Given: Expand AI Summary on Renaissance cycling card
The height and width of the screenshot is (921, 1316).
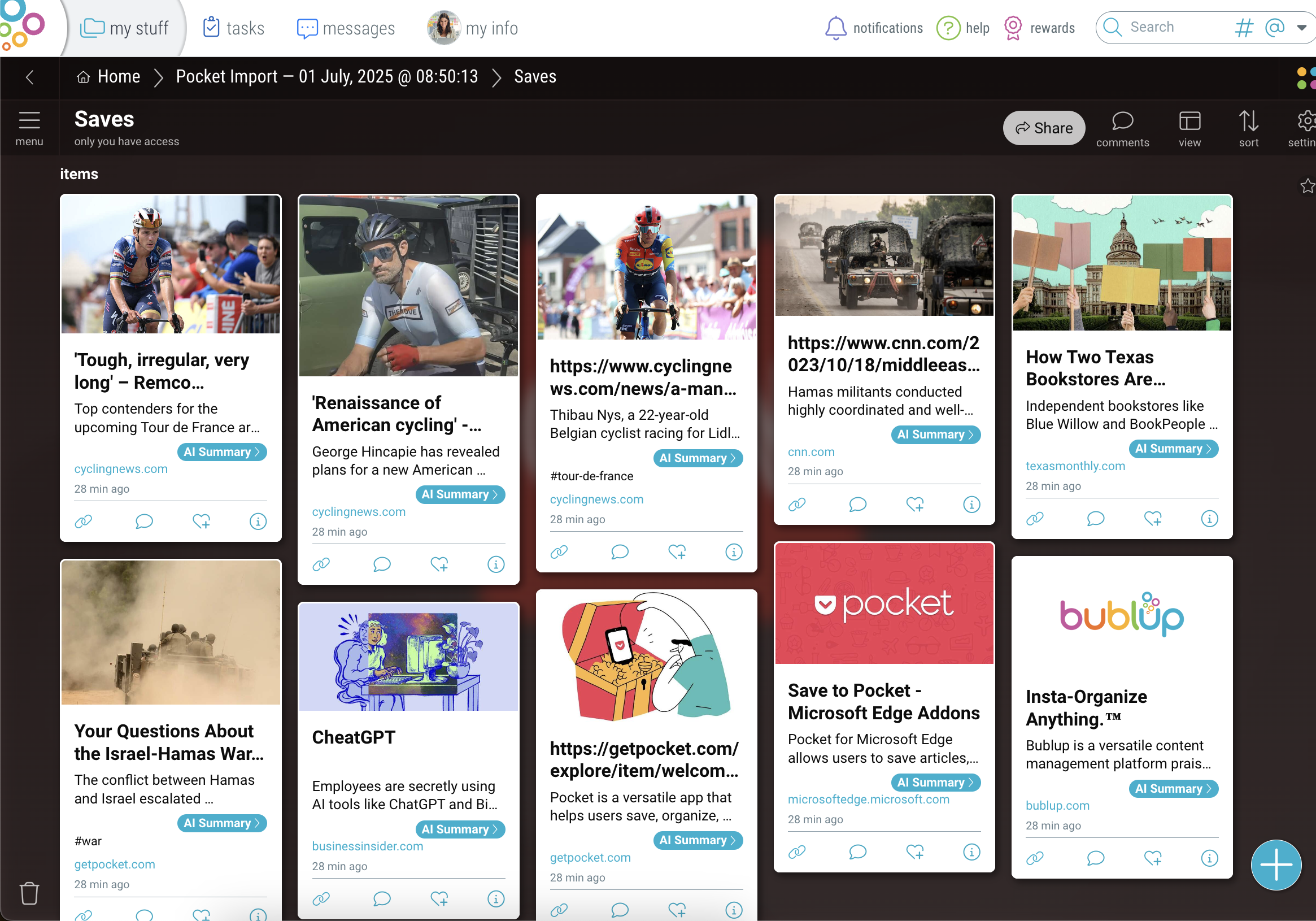Looking at the screenshot, I should 460,494.
